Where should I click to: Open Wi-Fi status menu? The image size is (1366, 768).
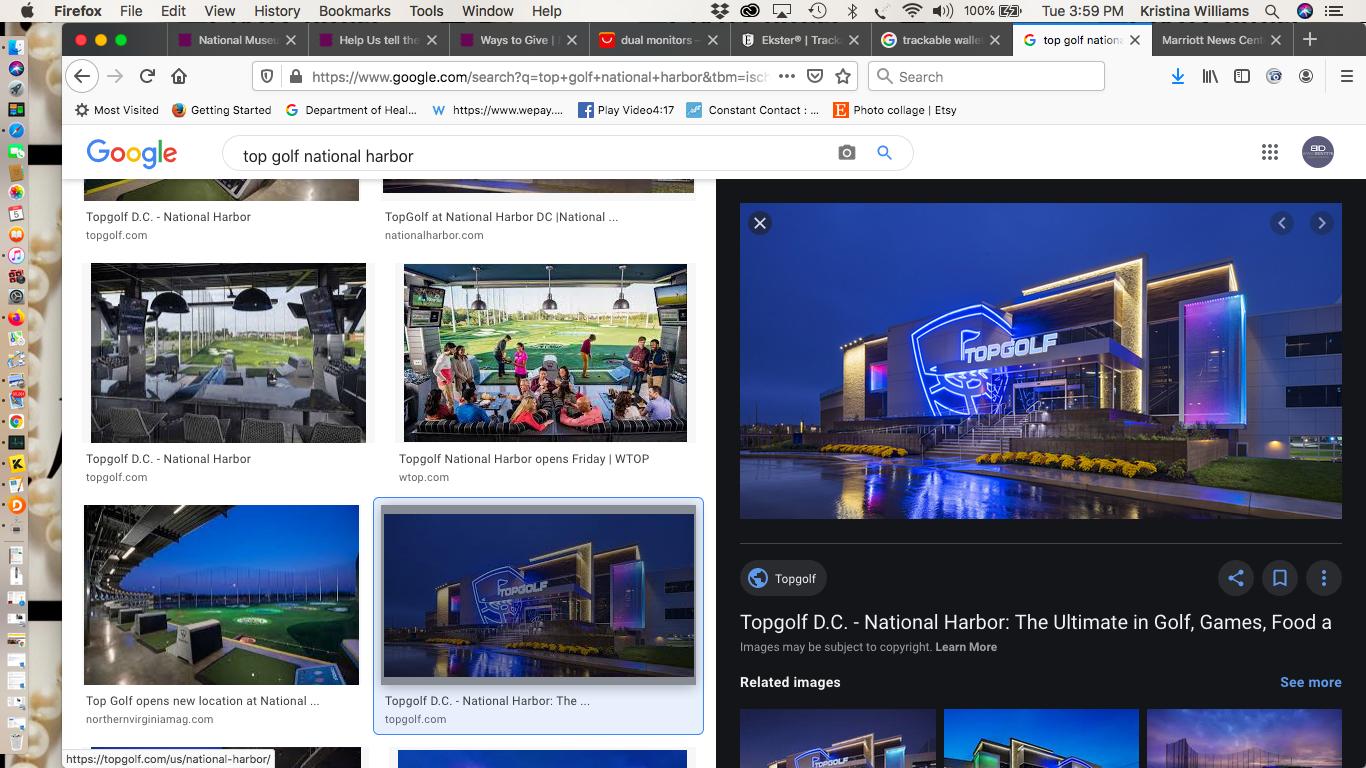point(911,11)
